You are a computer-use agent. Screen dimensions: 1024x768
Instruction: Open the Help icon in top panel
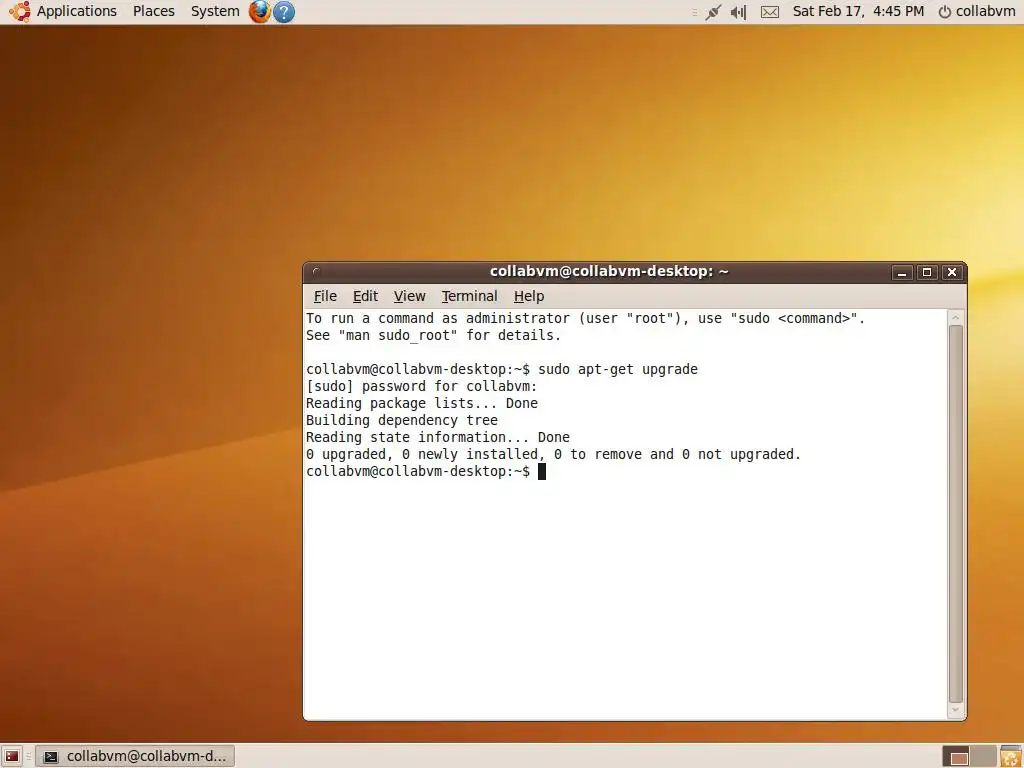pos(284,12)
